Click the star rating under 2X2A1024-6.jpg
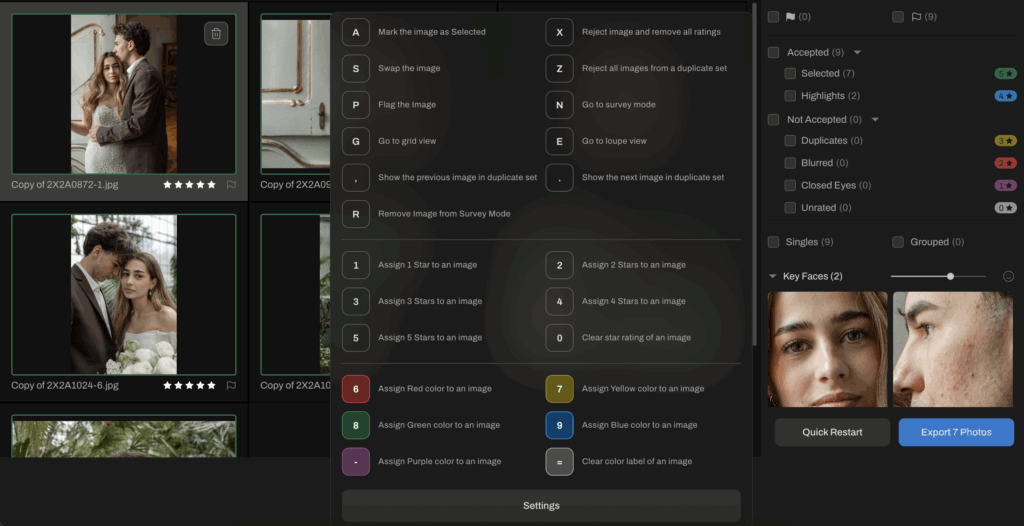 coord(189,386)
